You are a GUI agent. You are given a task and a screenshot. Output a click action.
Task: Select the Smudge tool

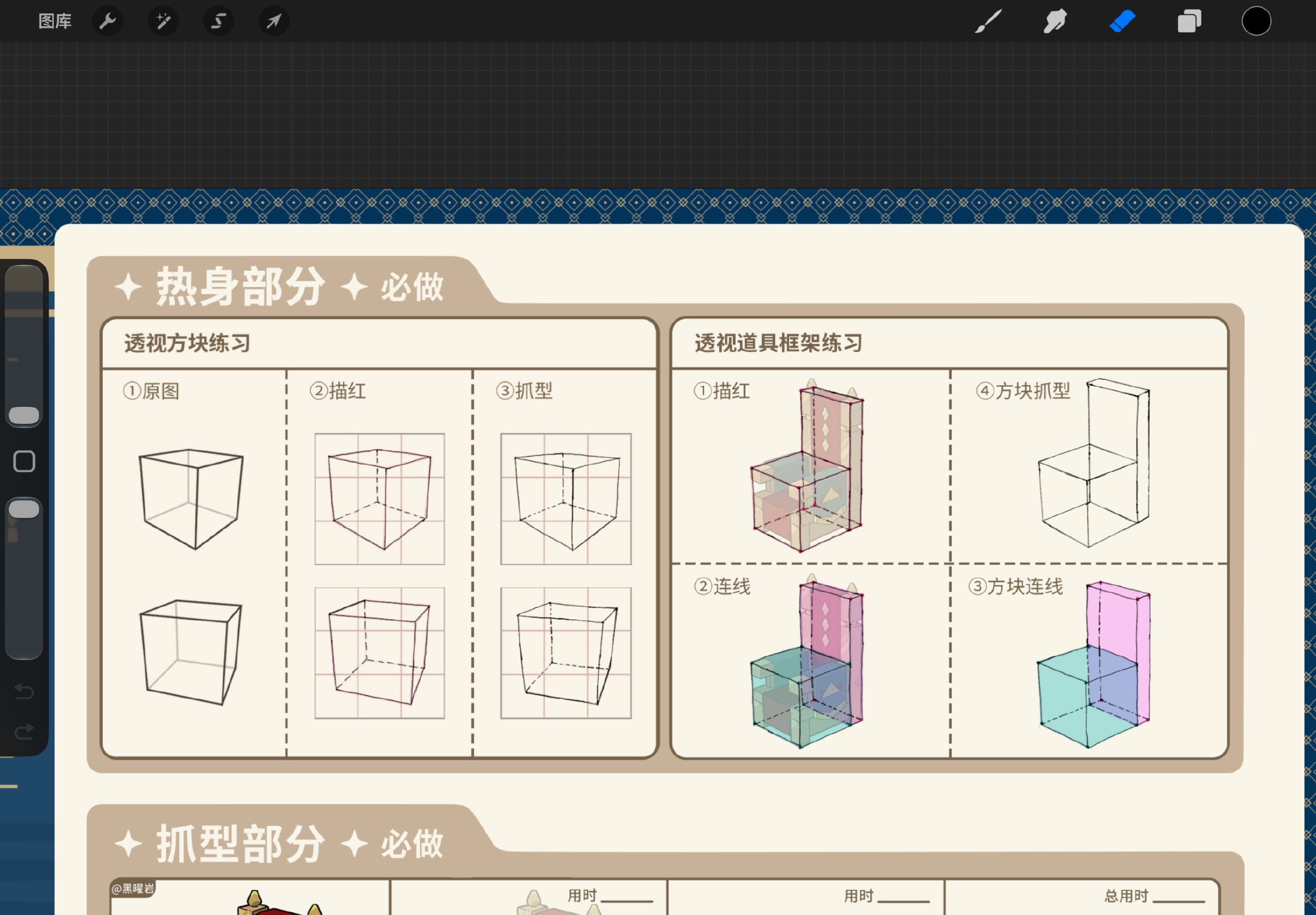click(x=1055, y=21)
